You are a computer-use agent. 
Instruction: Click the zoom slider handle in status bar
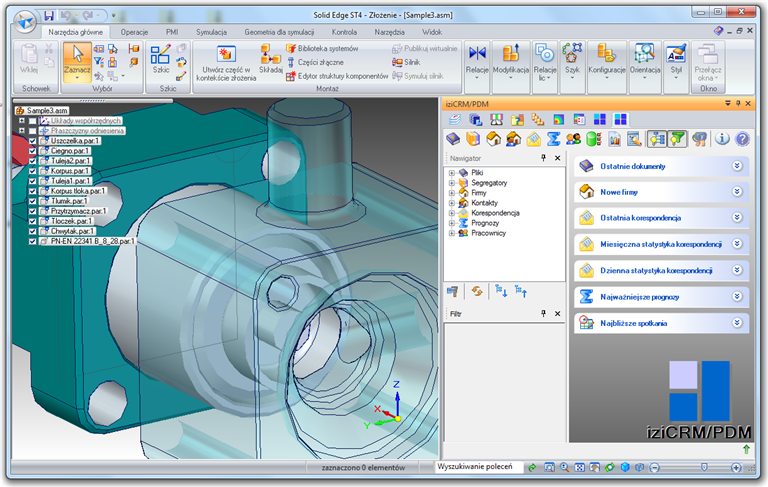pyautogui.click(x=704, y=468)
